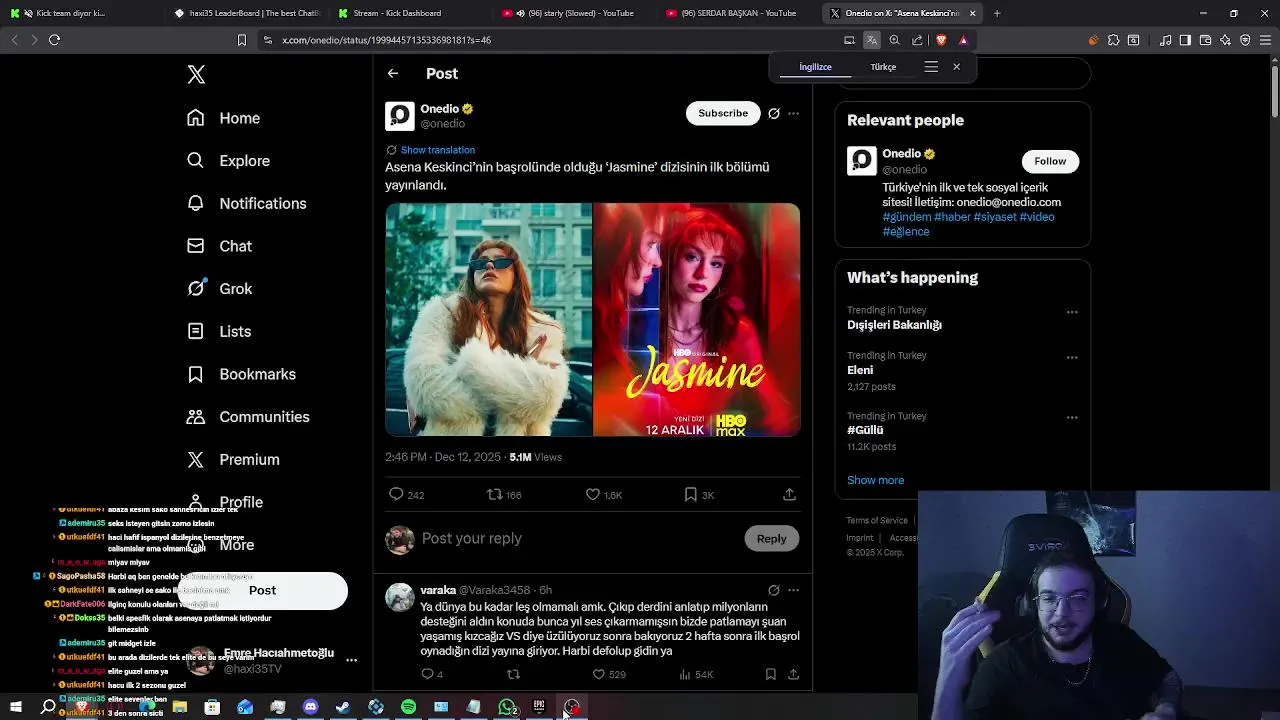Open options for #Güllü trend
Viewport: 1280px width, 720px height.
(x=1072, y=418)
